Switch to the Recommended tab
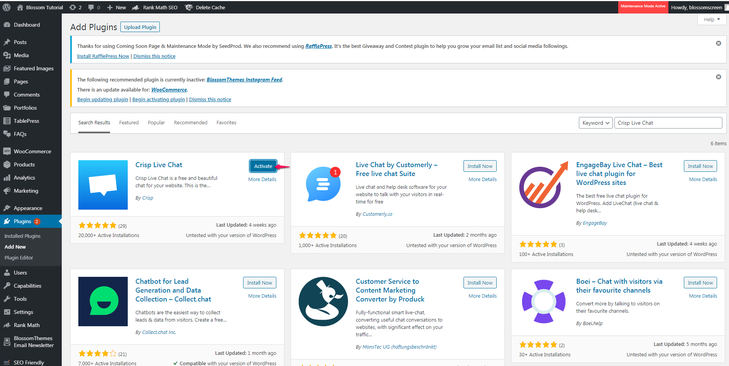The image size is (729, 366). (191, 123)
